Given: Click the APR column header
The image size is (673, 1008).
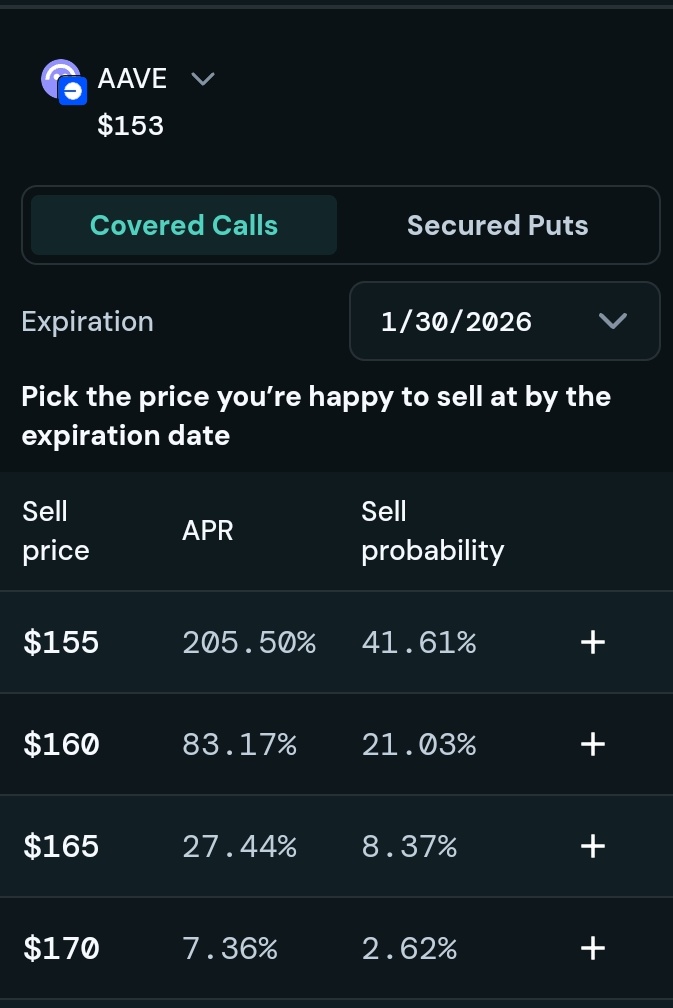Looking at the screenshot, I should click(208, 531).
